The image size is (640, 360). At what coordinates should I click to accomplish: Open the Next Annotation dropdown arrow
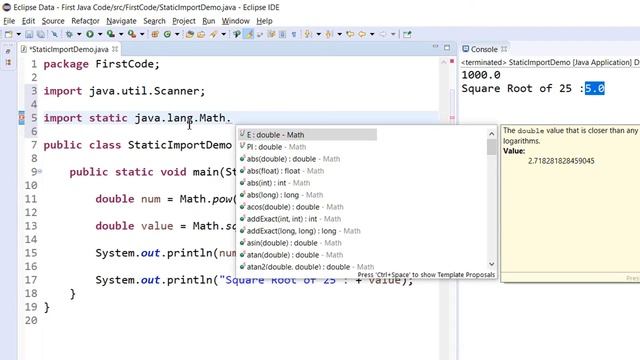tap(318, 34)
